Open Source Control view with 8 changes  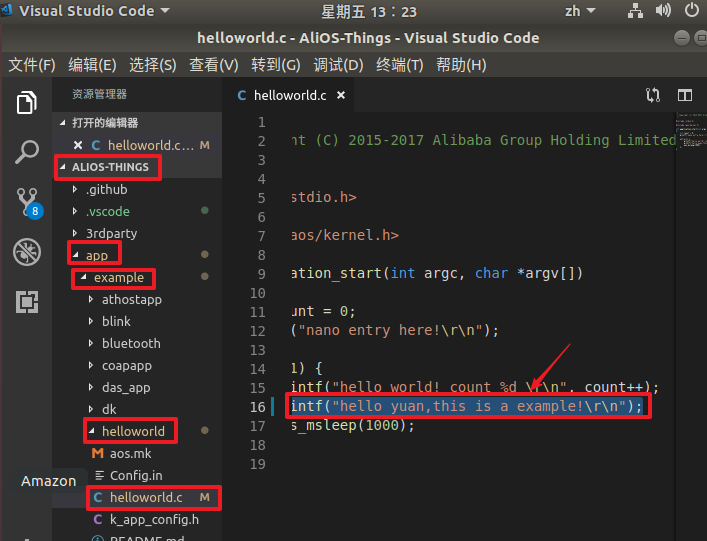[28, 202]
